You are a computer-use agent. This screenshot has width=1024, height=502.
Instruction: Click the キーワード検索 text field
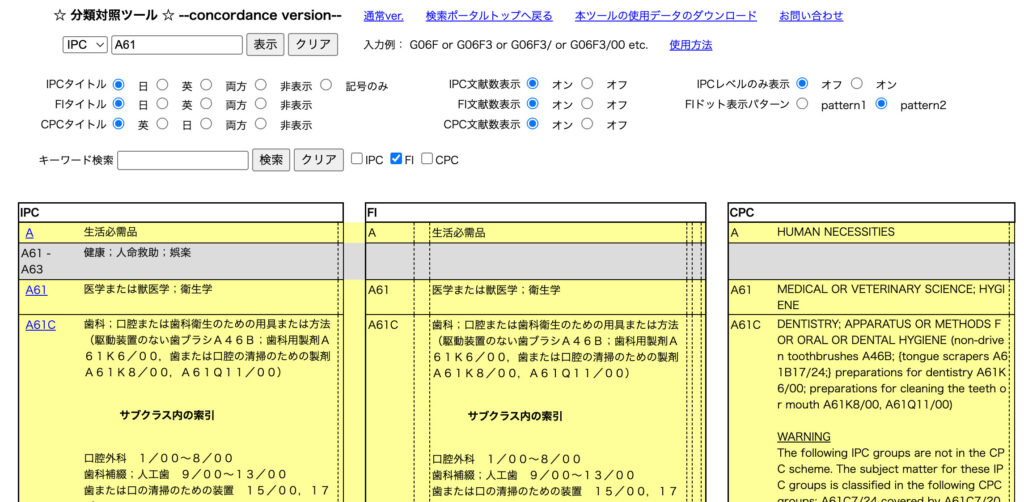(x=183, y=160)
